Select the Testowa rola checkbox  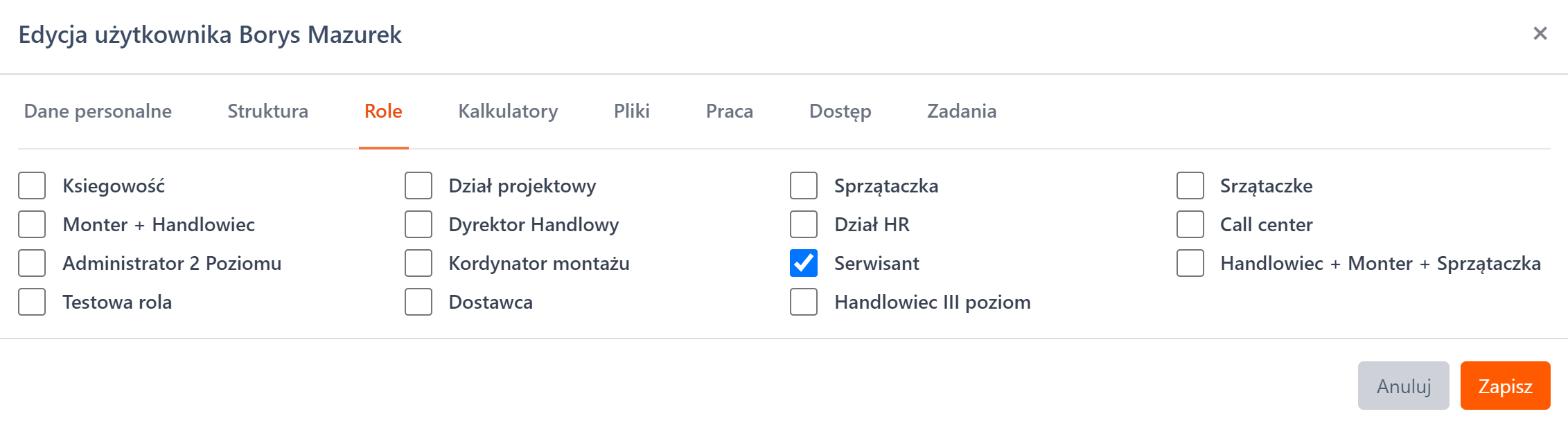[x=32, y=302]
